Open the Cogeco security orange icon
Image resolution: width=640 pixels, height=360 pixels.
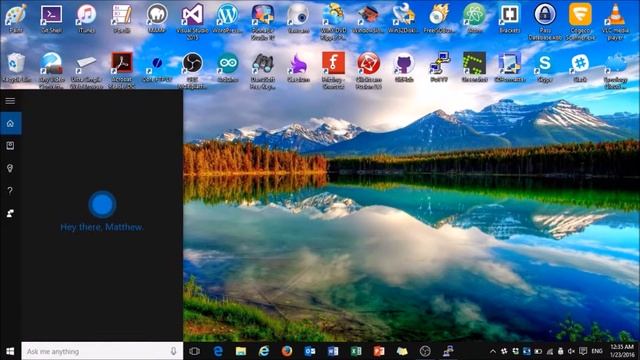[x=580, y=21]
